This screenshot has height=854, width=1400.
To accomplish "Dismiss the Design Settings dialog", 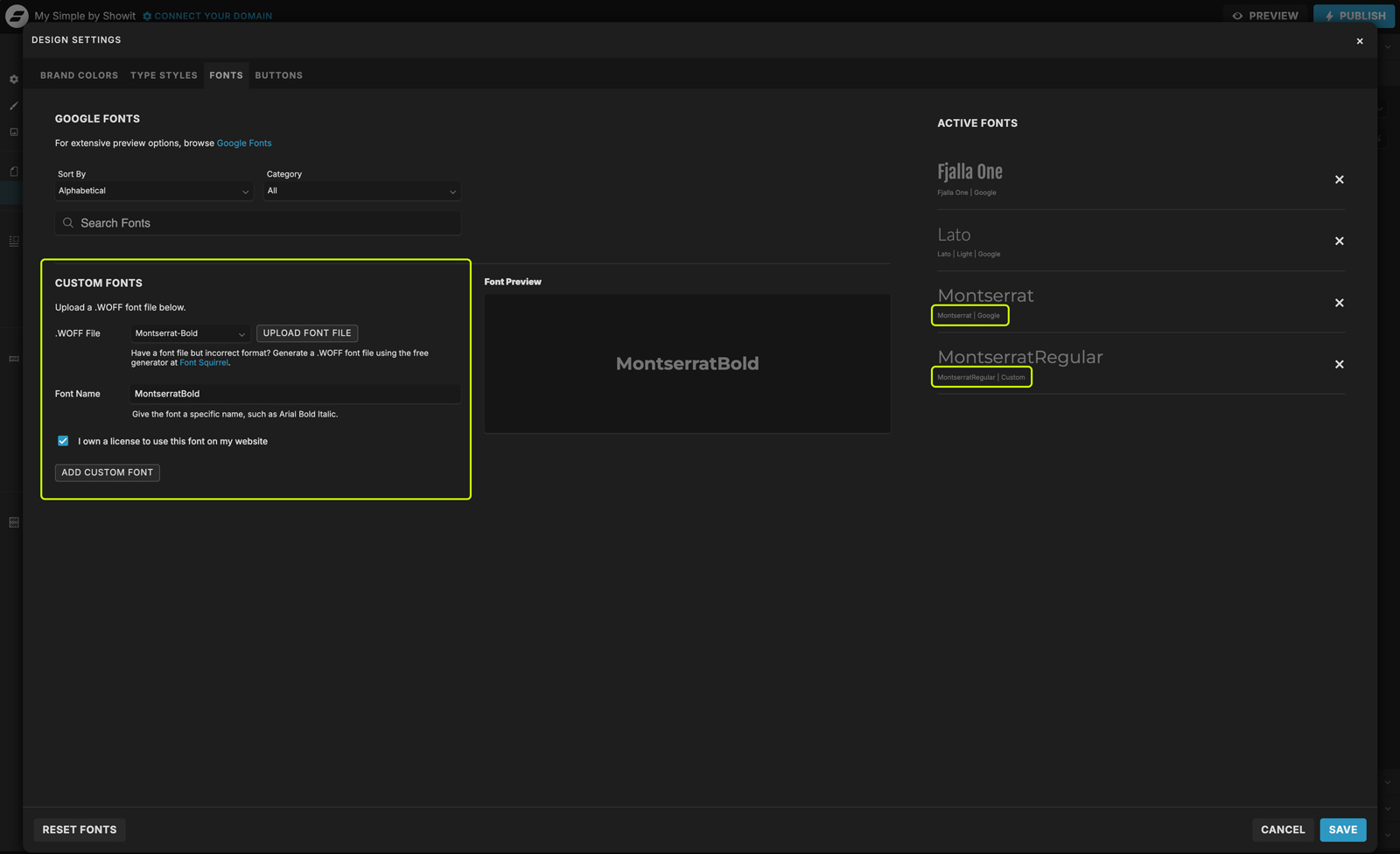I will coord(1360,40).
